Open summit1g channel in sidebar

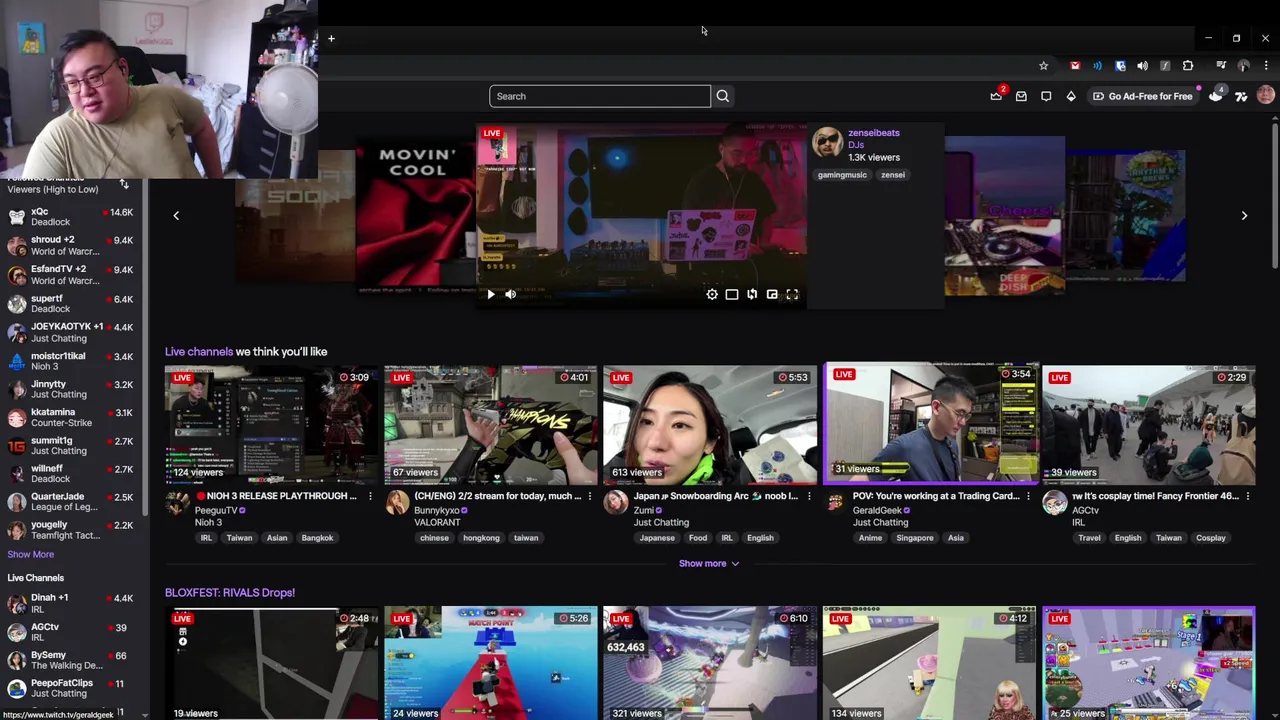pyautogui.click(x=70, y=445)
